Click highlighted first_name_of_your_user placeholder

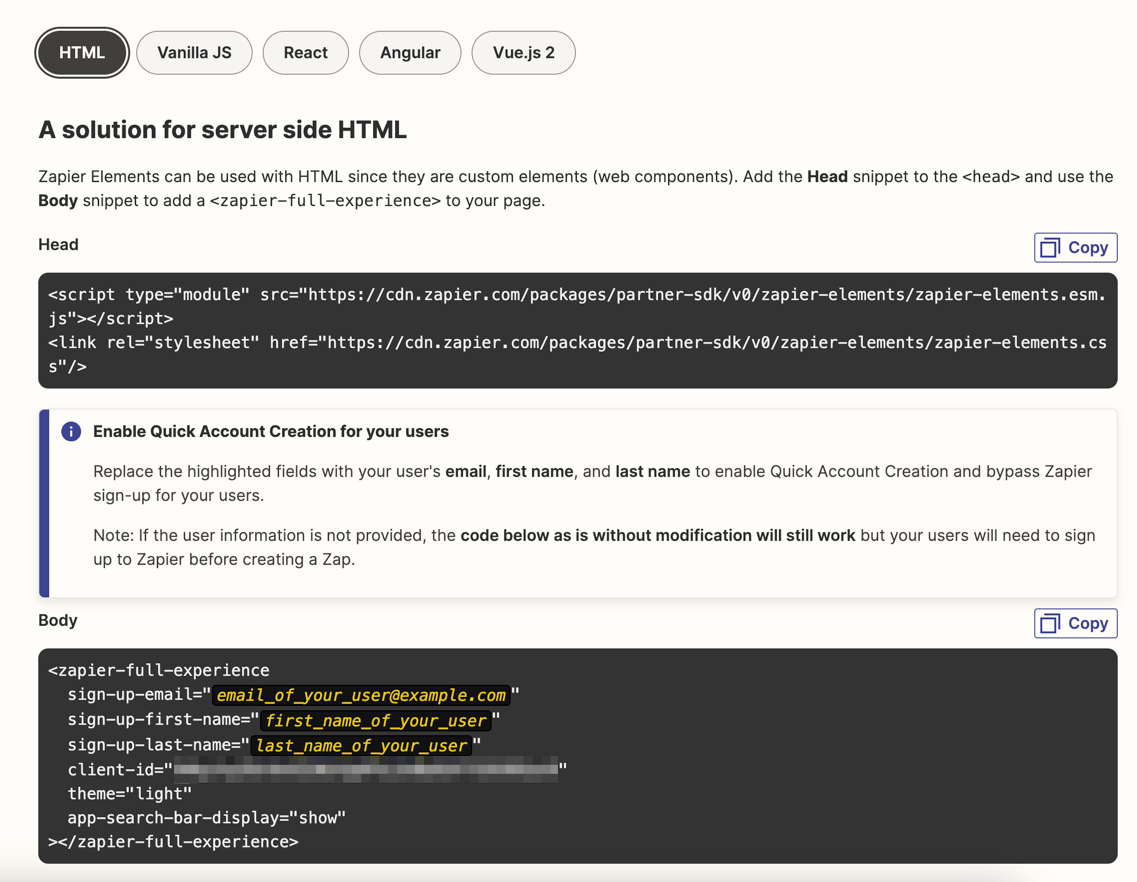[376, 720]
